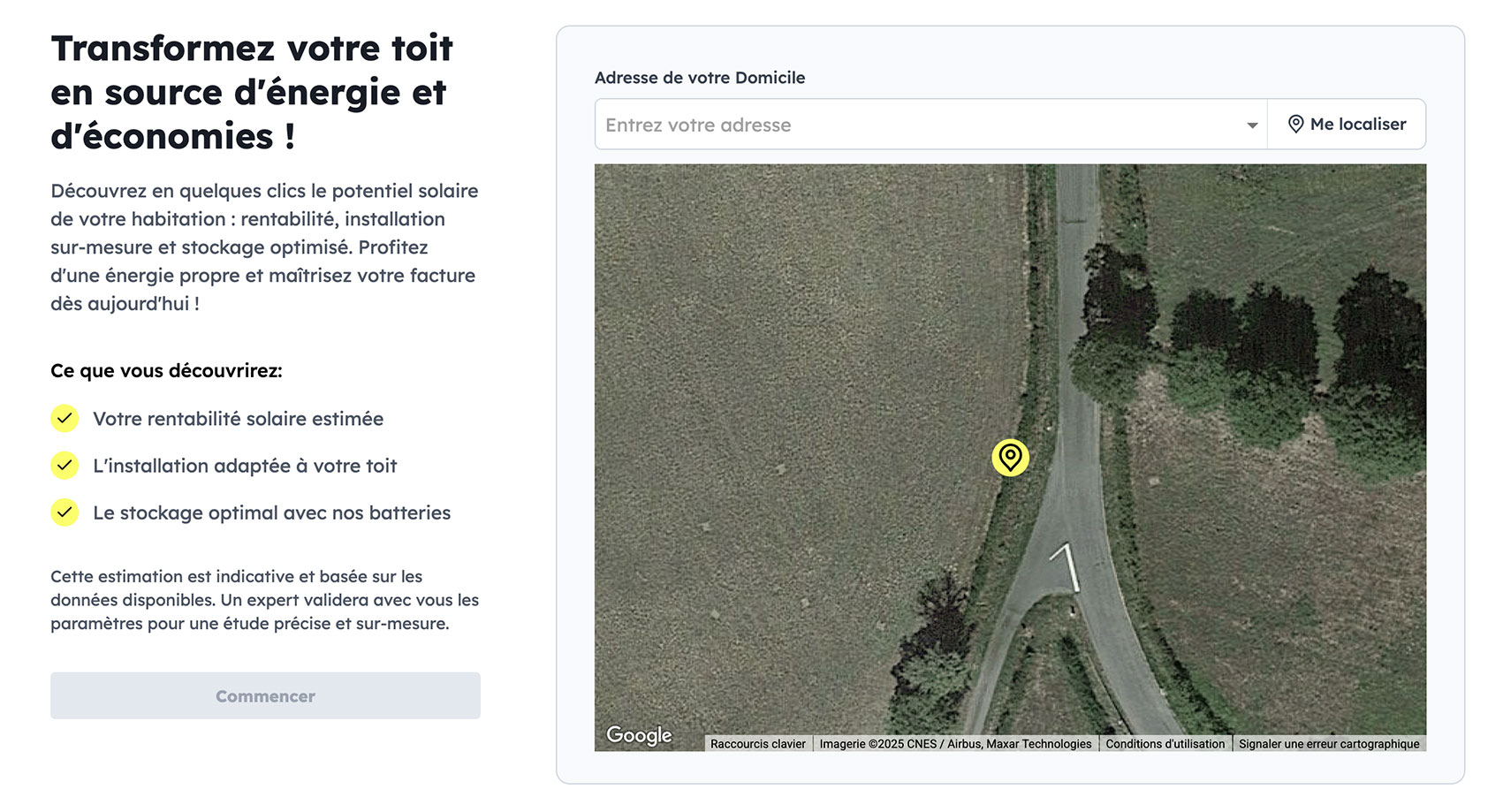
Task: Click the 'Transformez votre toit' heading
Action: click(252, 92)
